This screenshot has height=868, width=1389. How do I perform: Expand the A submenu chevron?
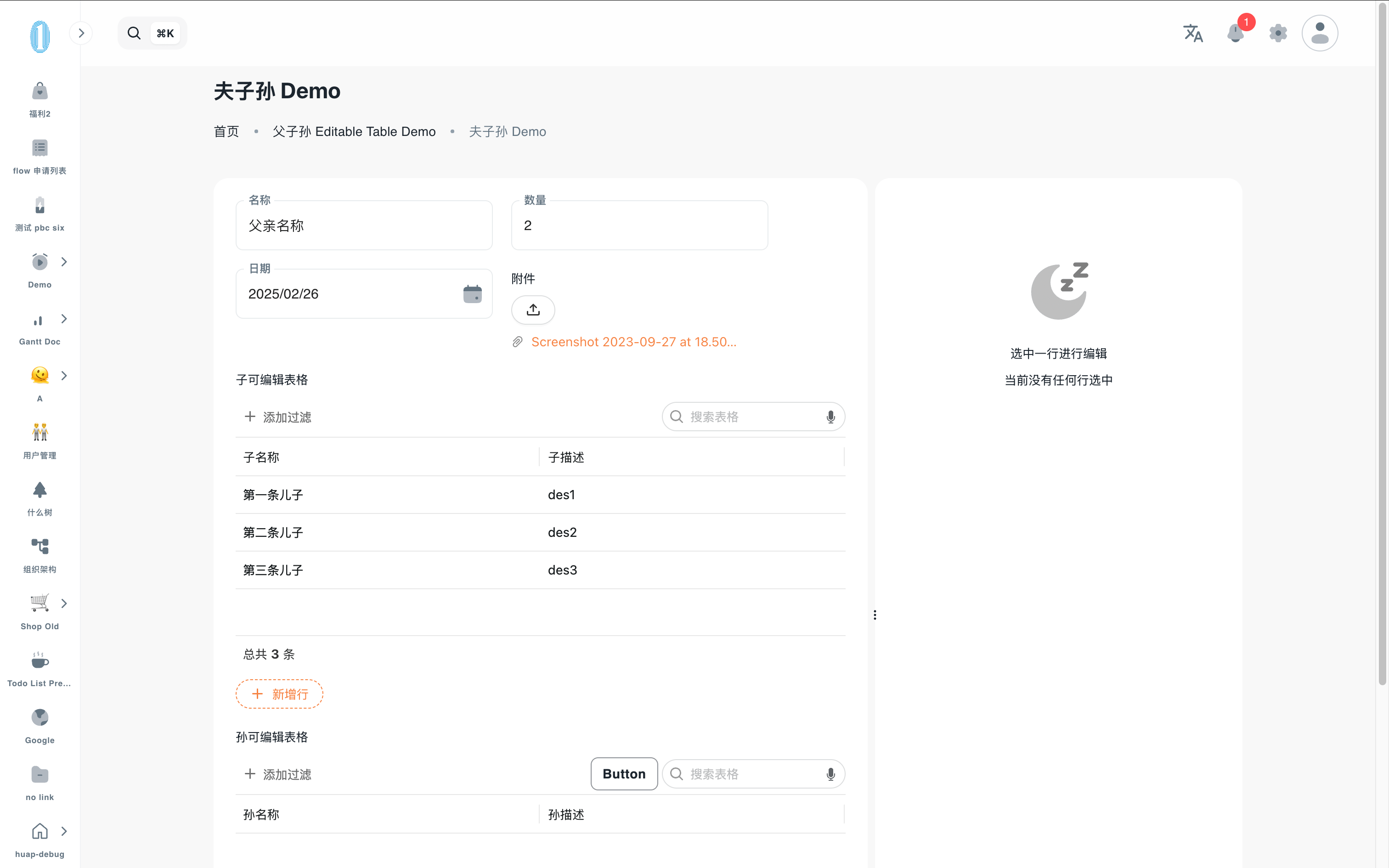[64, 376]
